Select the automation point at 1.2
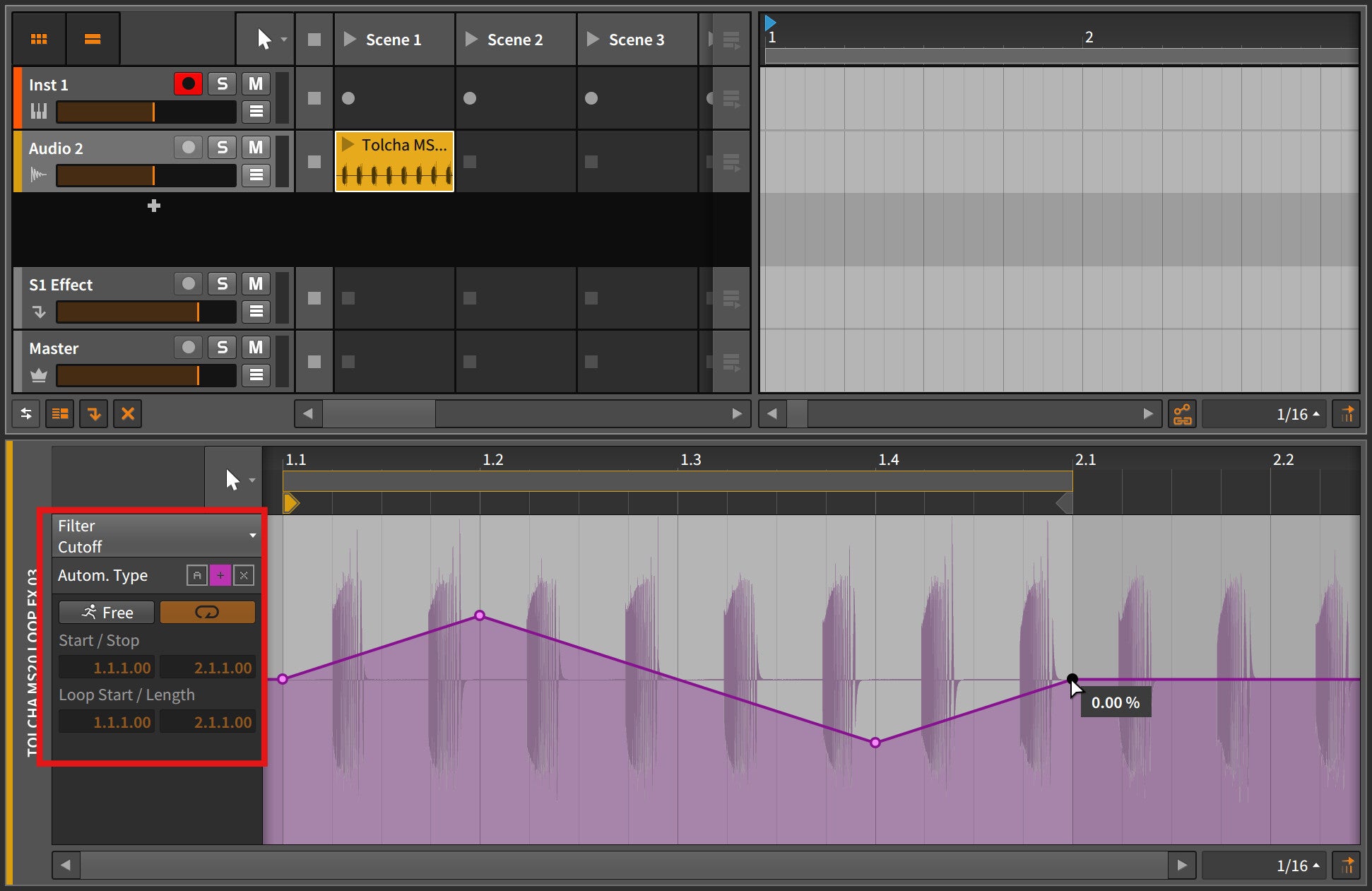This screenshot has height=891, width=1372. pyautogui.click(x=480, y=615)
